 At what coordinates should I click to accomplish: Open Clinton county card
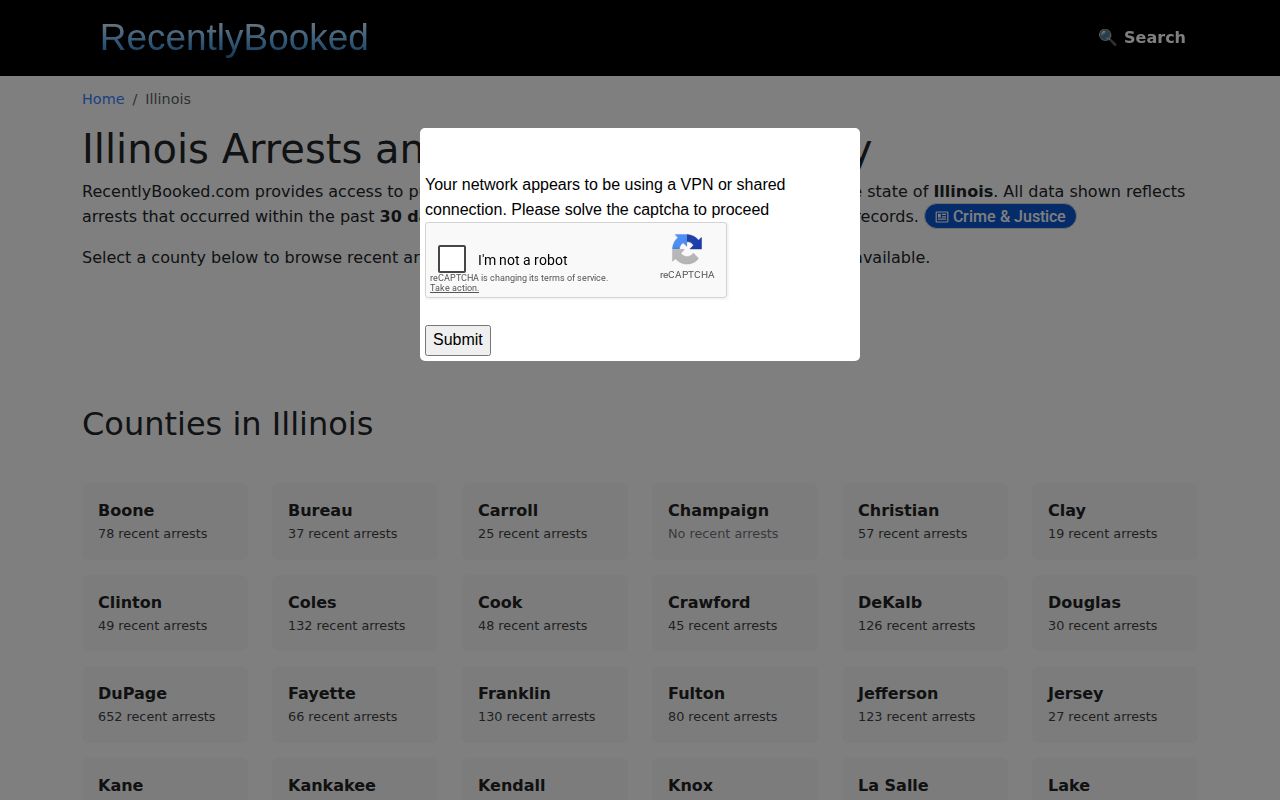pos(165,613)
